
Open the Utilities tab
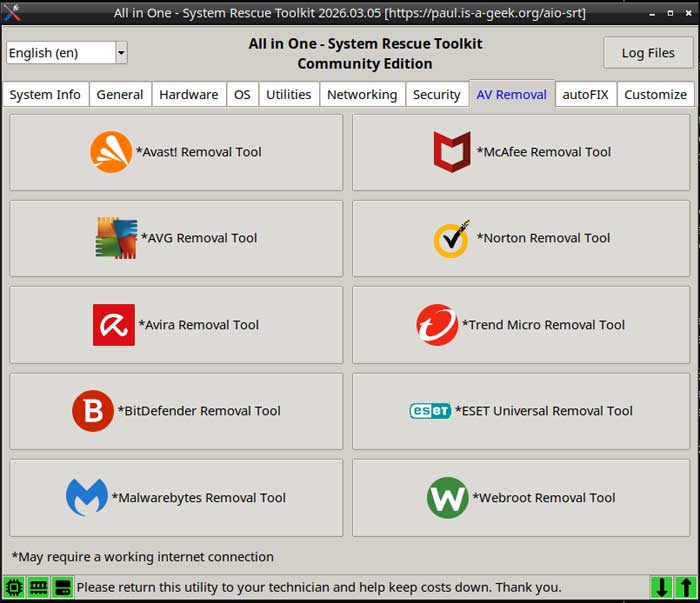pos(289,95)
